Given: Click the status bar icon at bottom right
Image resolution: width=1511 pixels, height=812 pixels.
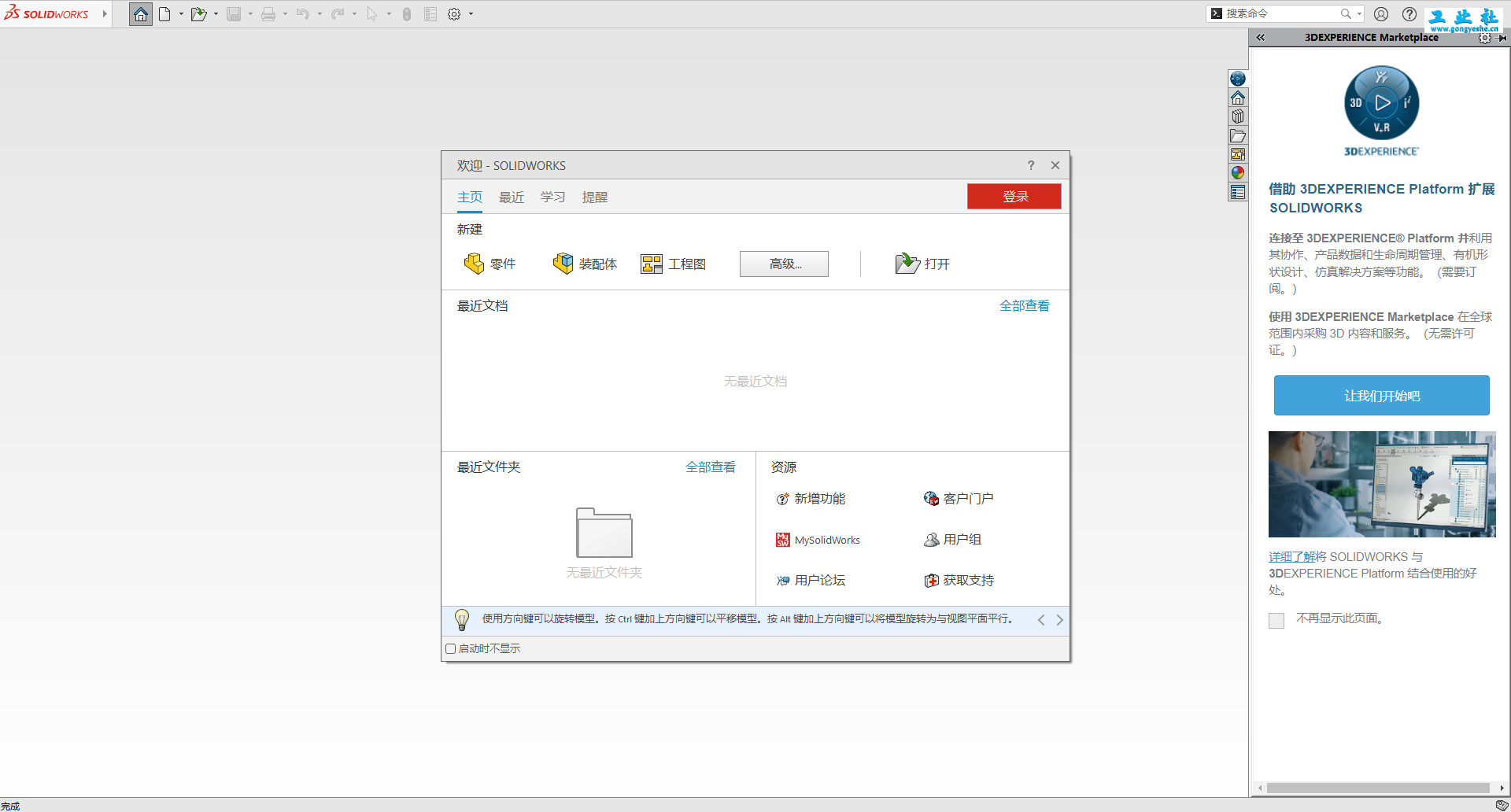Looking at the screenshot, I should pyautogui.click(x=1502, y=805).
